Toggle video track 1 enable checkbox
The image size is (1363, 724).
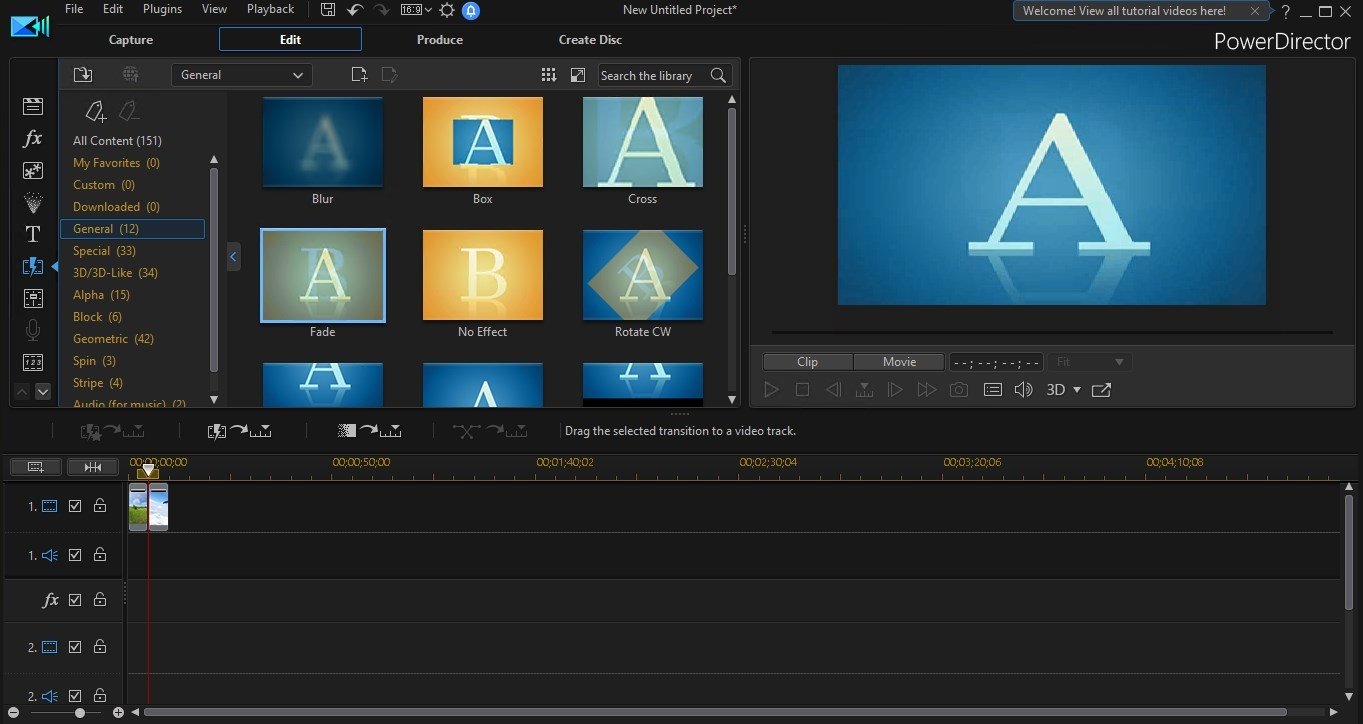coord(75,506)
